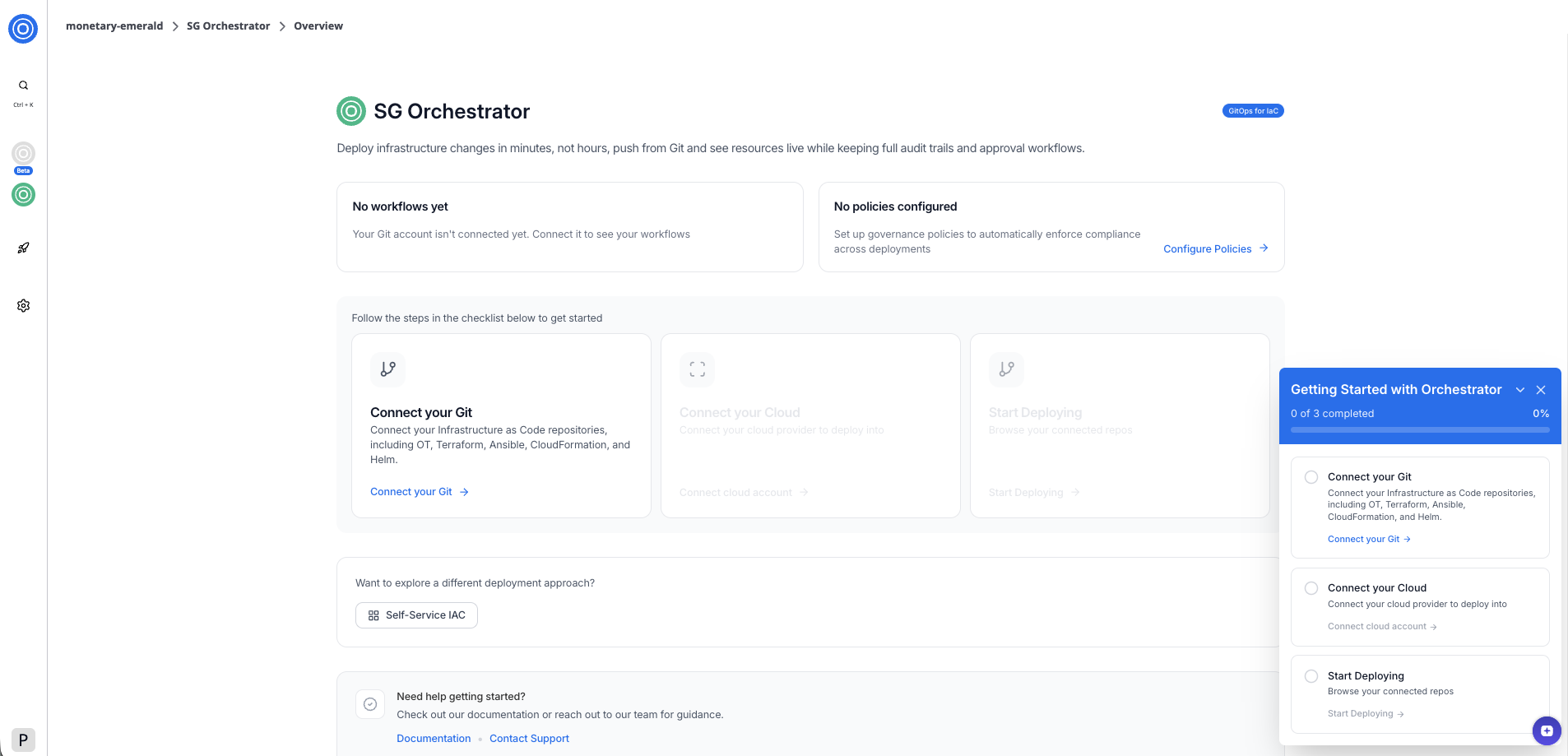The height and width of the screenshot is (756, 1568).
Task: Open Settings via the gear icon
Action: (22, 305)
